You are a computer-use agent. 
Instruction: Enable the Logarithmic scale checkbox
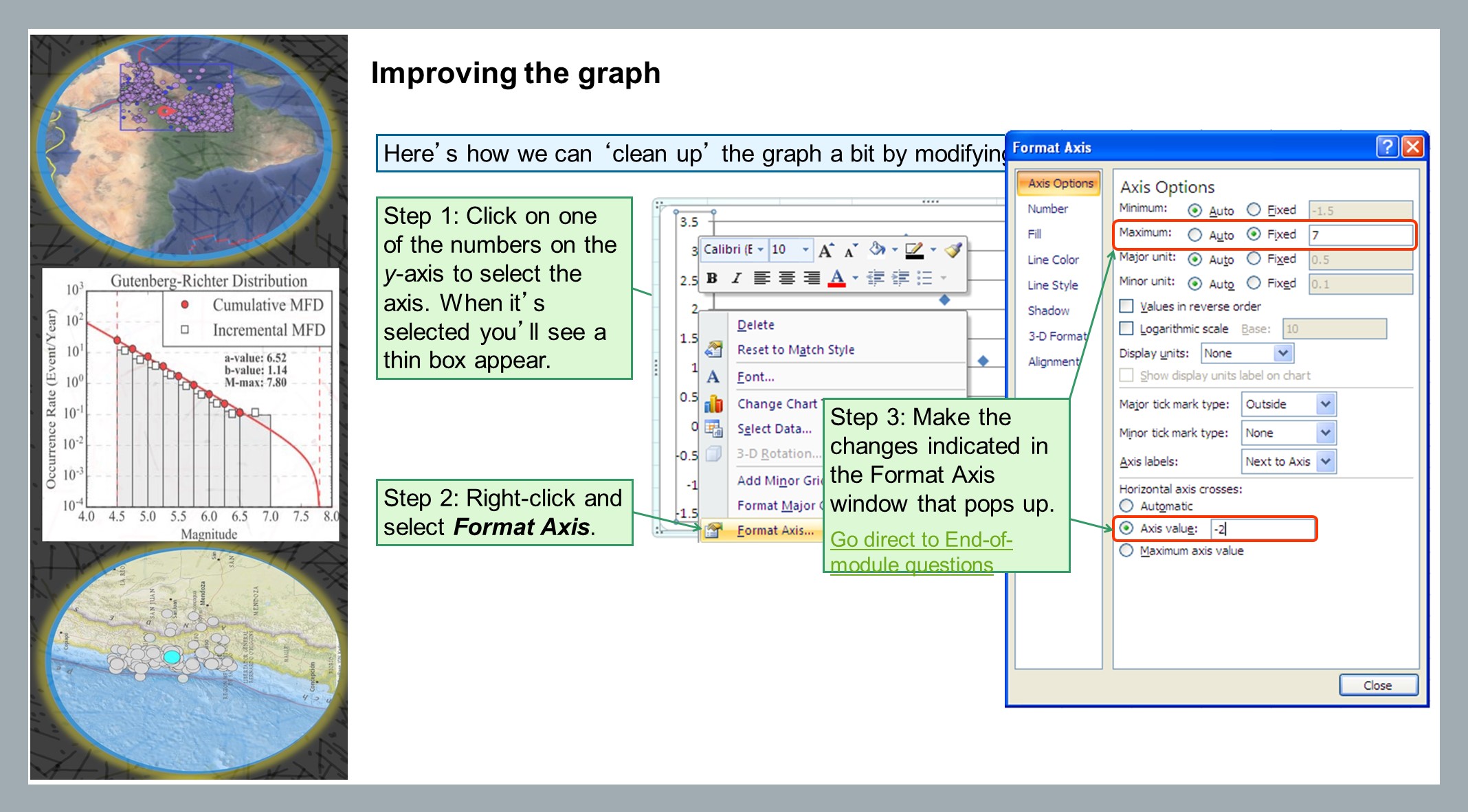coord(1126,328)
